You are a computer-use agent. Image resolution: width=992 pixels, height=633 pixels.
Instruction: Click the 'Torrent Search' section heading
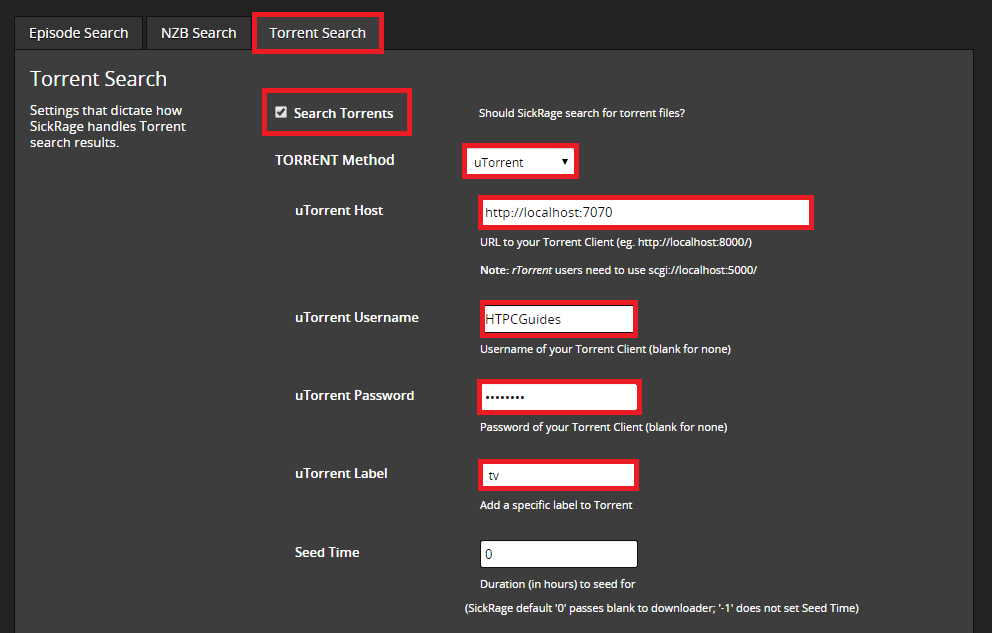click(98, 79)
